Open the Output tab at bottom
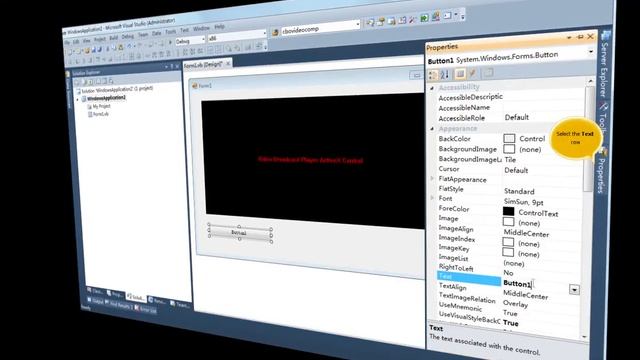Screen dimensions: 640x360 click(x=96, y=301)
